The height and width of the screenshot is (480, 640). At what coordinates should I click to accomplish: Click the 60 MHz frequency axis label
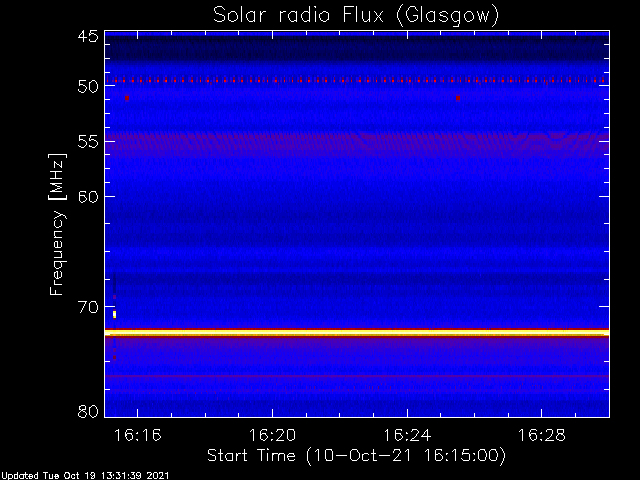pyautogui.click(x=88, y=196)
